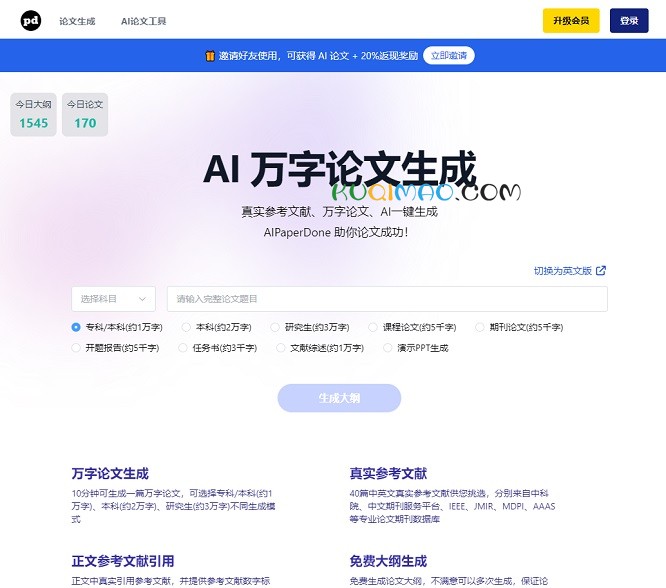The width and height of the screenshot is (666, 588).
Task: Click the pd logo icon
Action: [31, 20]
